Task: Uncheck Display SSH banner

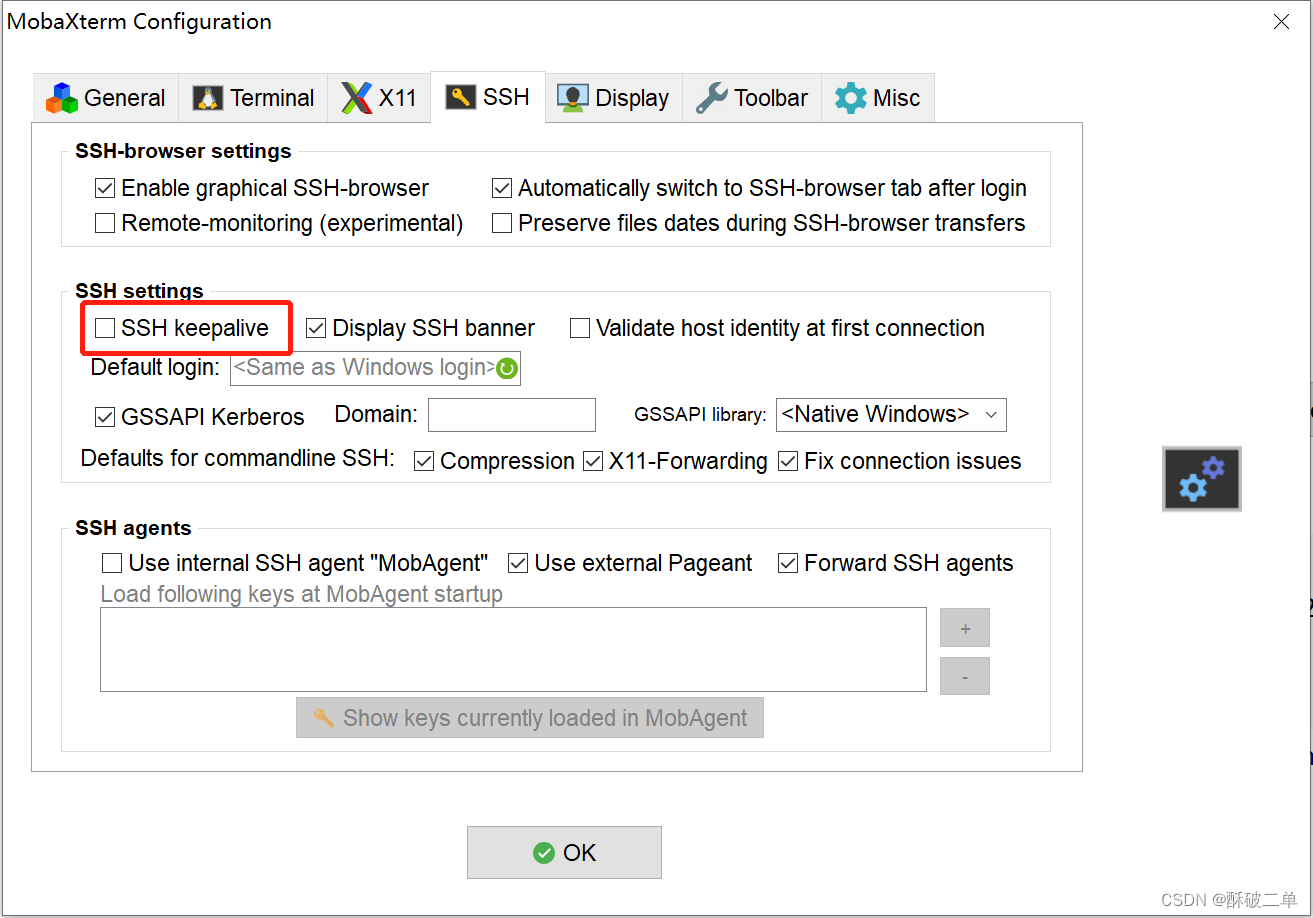Action: tap(316, 328)
